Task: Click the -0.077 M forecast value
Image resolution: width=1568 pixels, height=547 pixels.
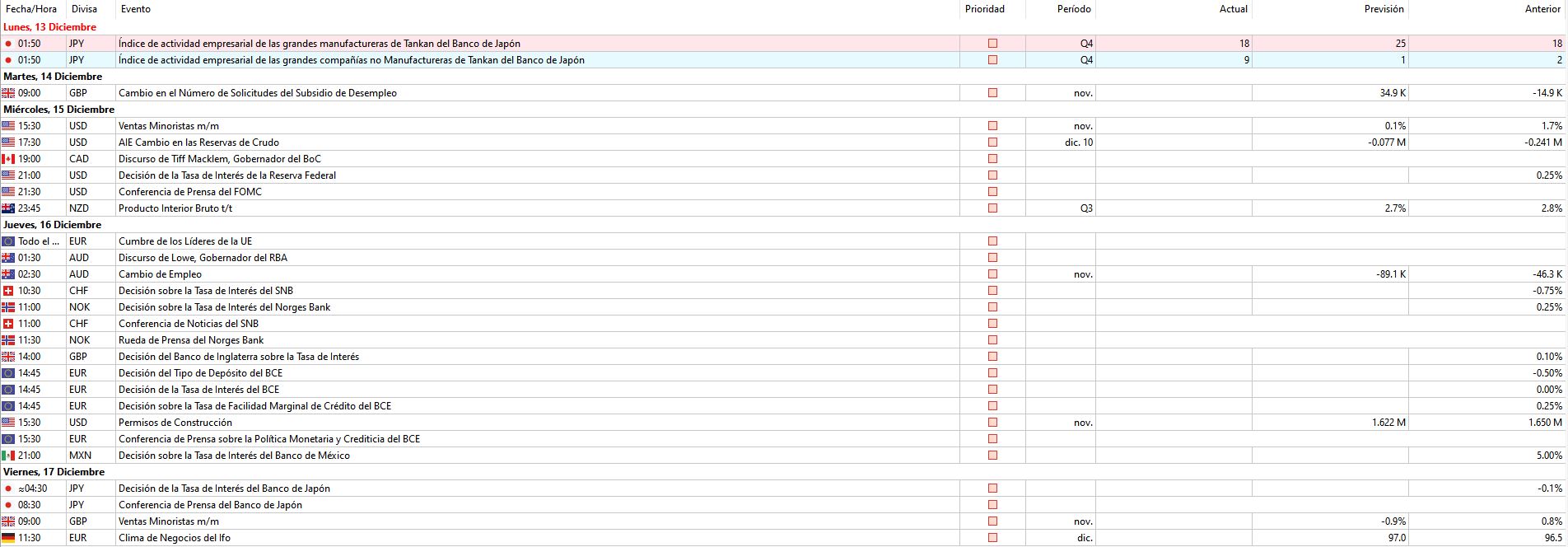Action: (1387, 143)
